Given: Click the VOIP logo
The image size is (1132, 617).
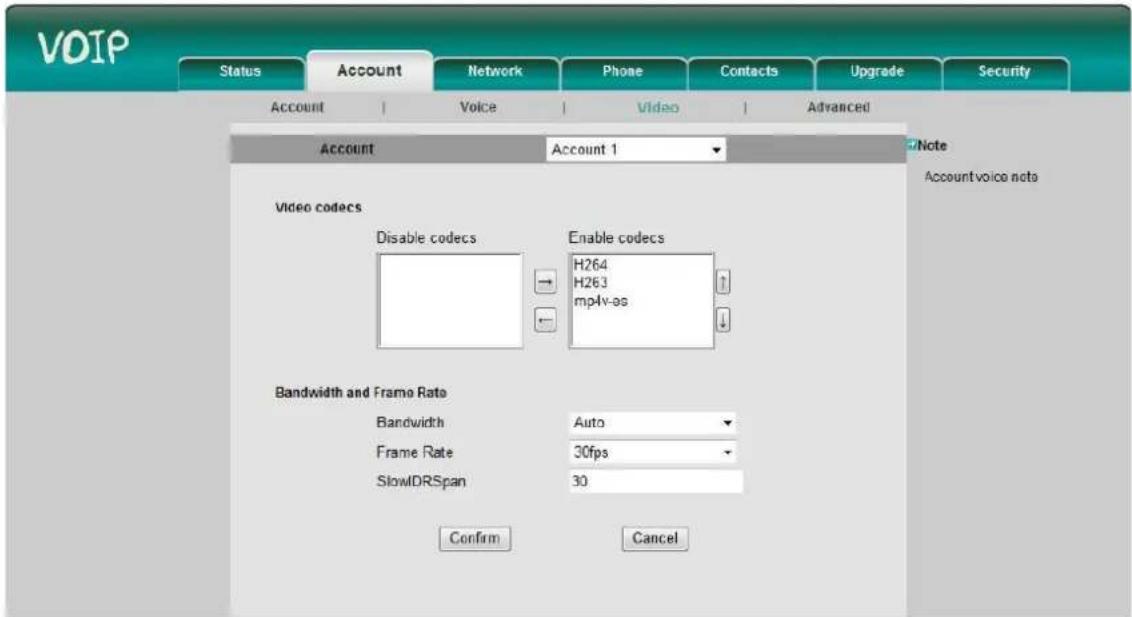Looking at the screenshot, I should [x=84, y=48].
